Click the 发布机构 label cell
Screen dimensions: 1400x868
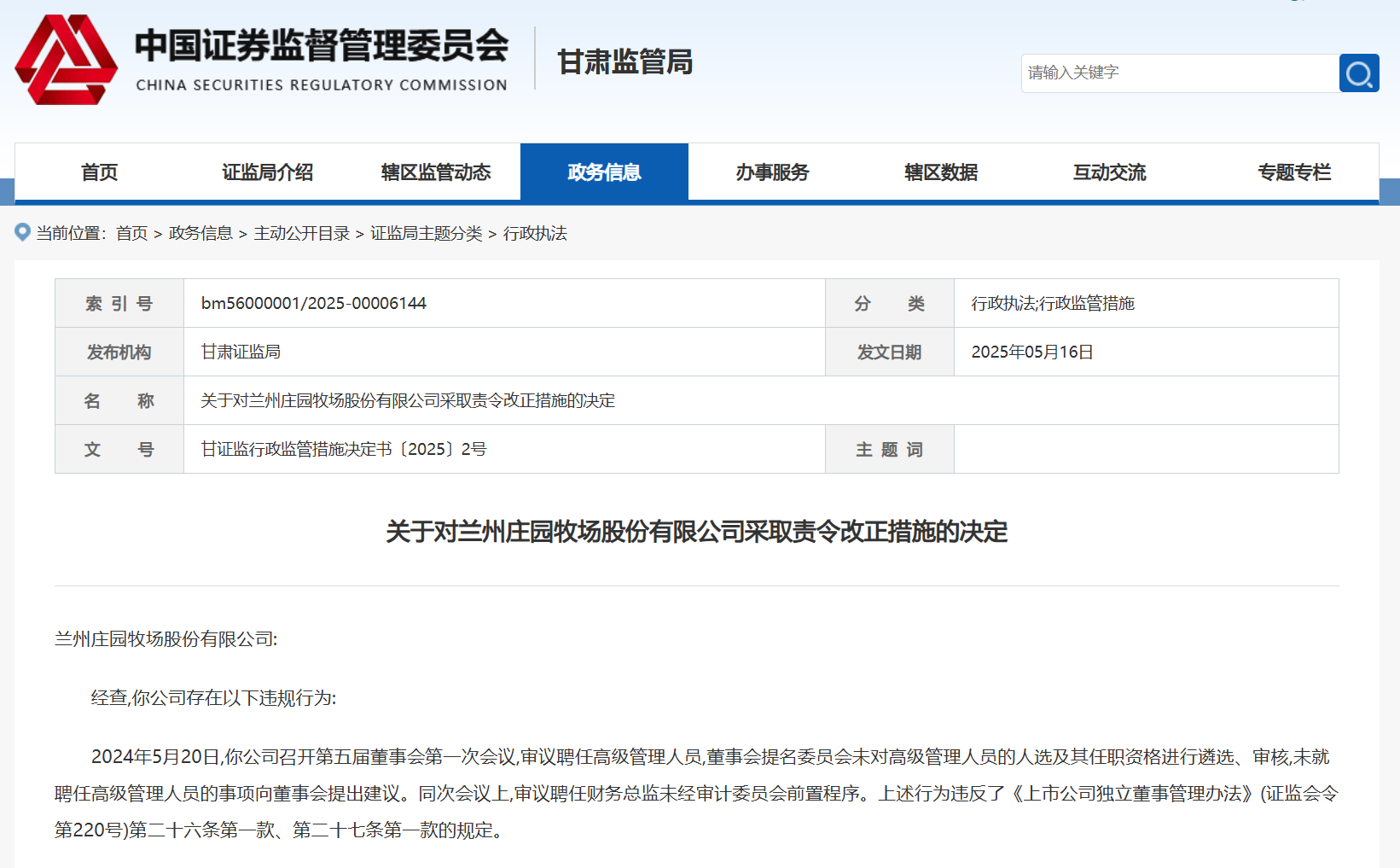119,352
